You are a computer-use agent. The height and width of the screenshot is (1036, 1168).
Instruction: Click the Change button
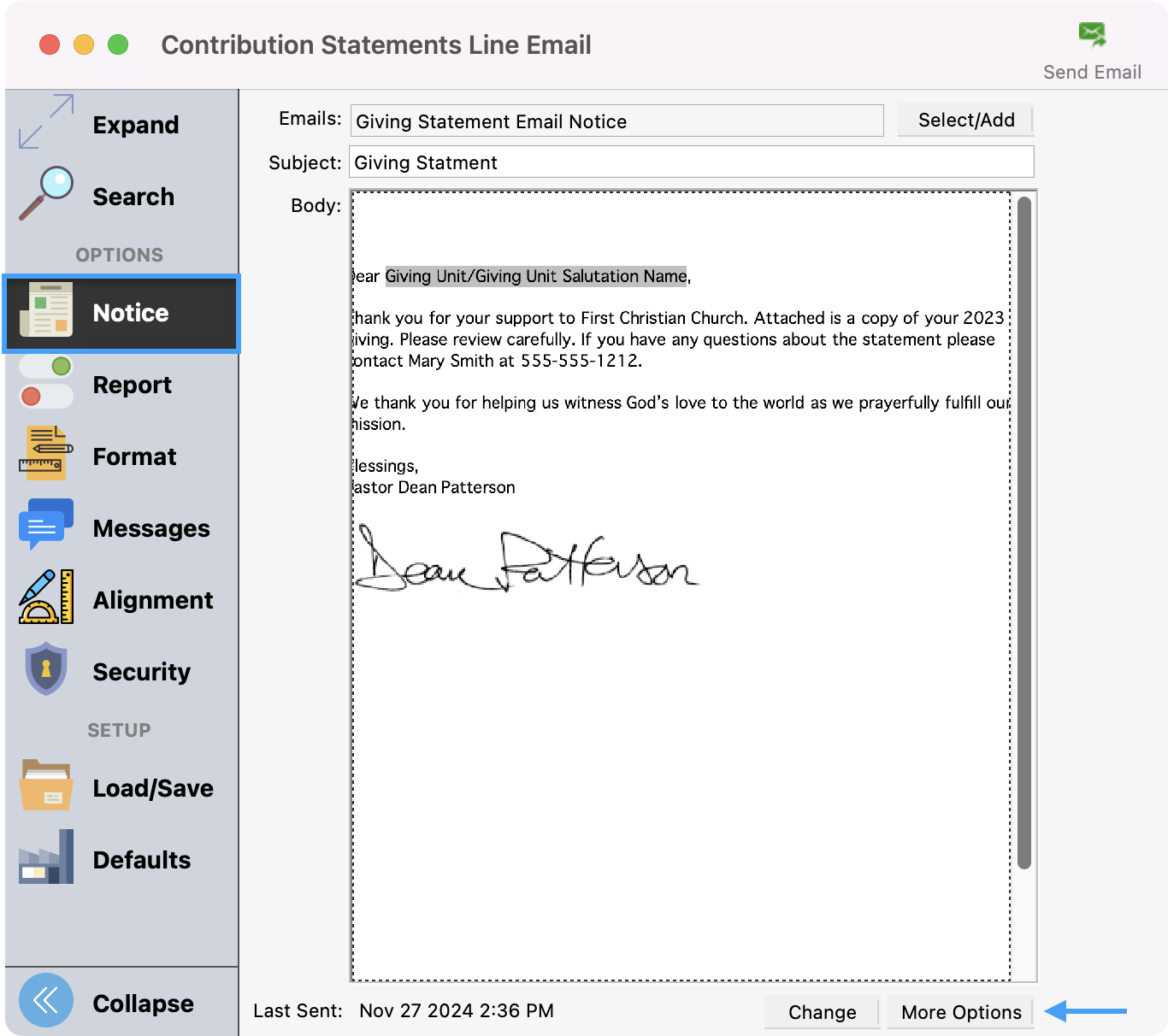(x=822, y=1012)
